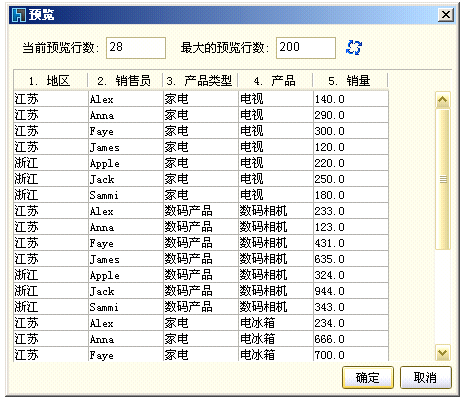The height and width of the screenshot is (401, 465).
Task: Click the scrollbar down arrow
Action: [x=443, y=352]
